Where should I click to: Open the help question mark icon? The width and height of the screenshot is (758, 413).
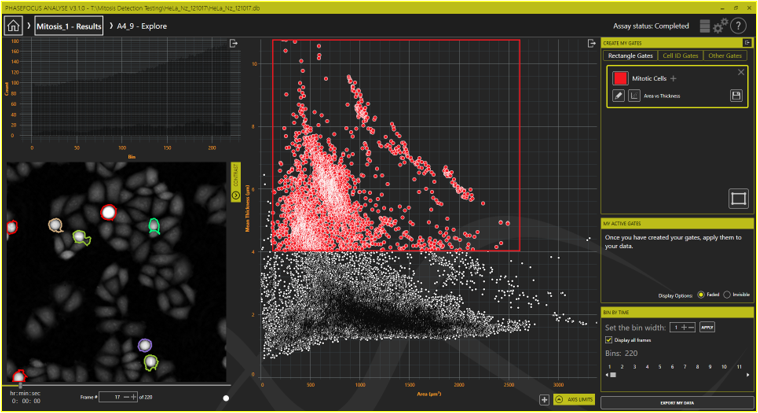(739, 26)
